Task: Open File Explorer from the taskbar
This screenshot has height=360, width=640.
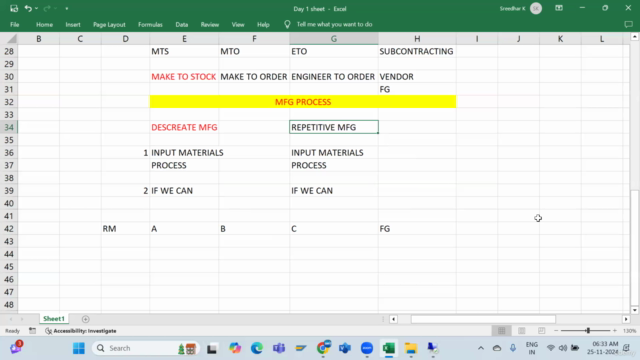Action: (411, 348)
